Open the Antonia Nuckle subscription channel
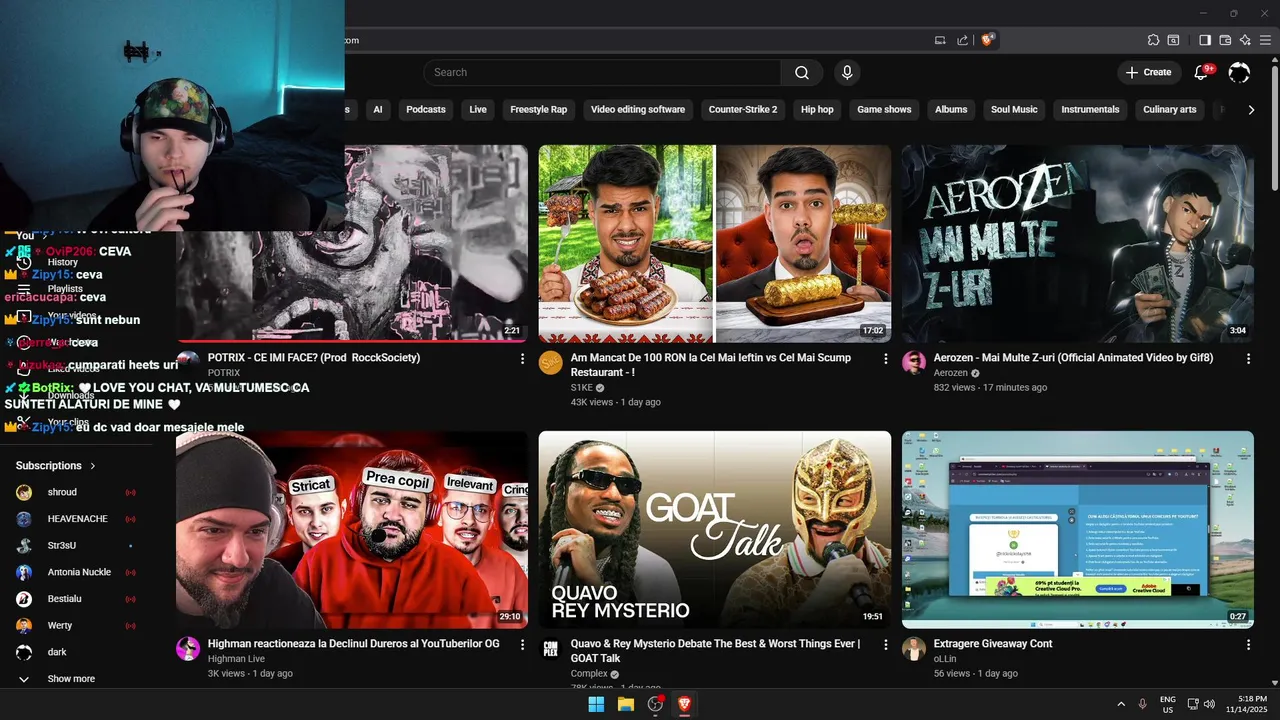The image size is (1280, 720). (76, 572)
